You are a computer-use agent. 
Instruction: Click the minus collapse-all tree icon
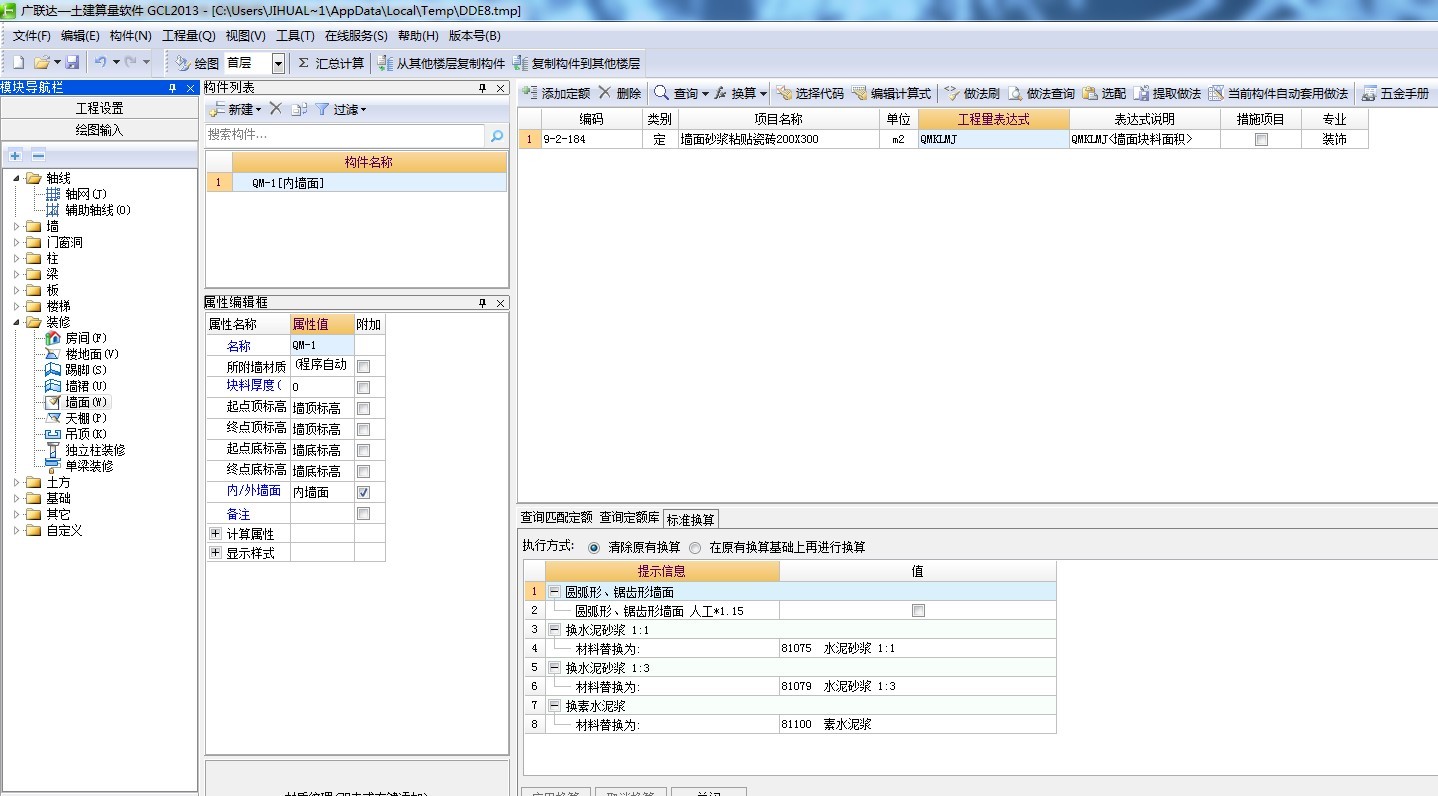38,155
